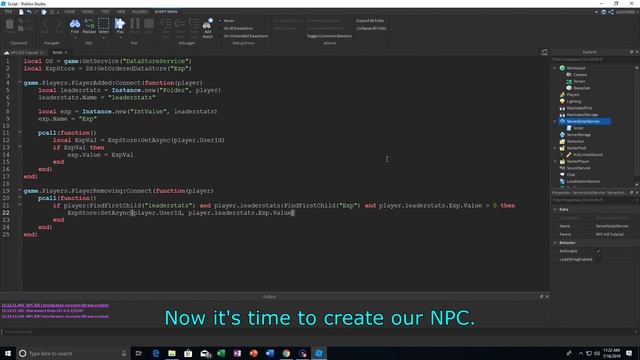This screenshot has height=360, width=640.
Task: Select the sword tool under StarterPack
Action: (588, 155)
